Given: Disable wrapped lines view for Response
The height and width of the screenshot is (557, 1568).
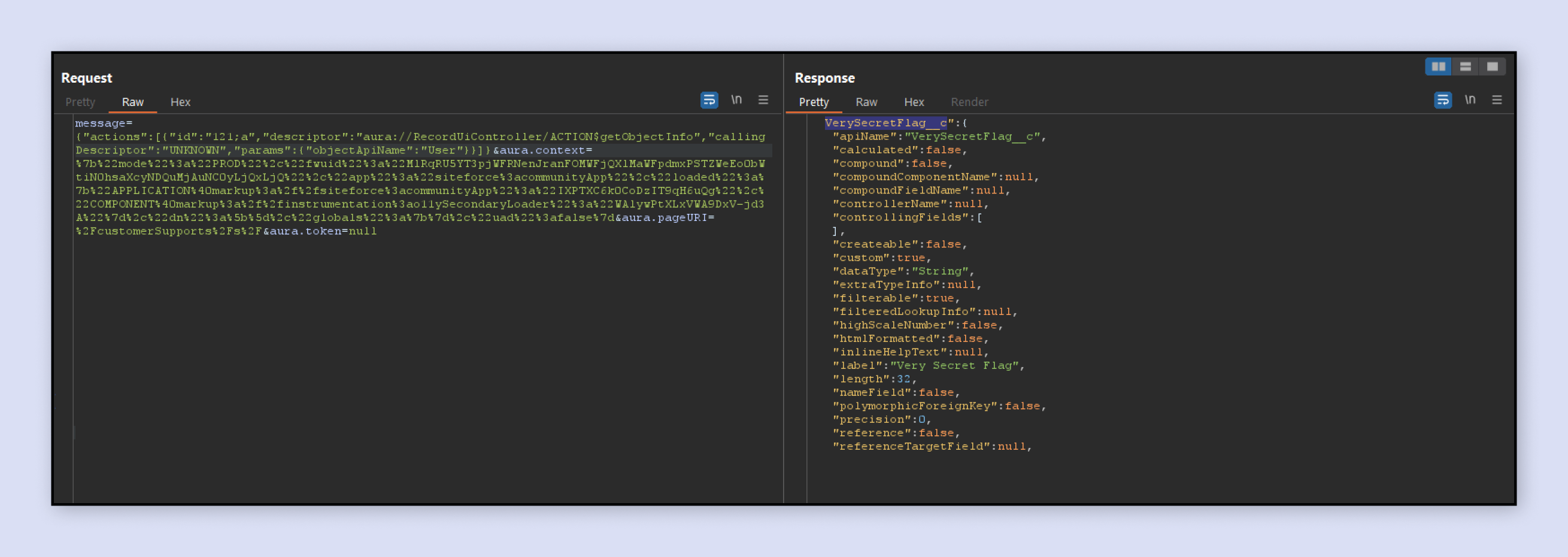Looking at the screenshot, I should coord(1445,100).
